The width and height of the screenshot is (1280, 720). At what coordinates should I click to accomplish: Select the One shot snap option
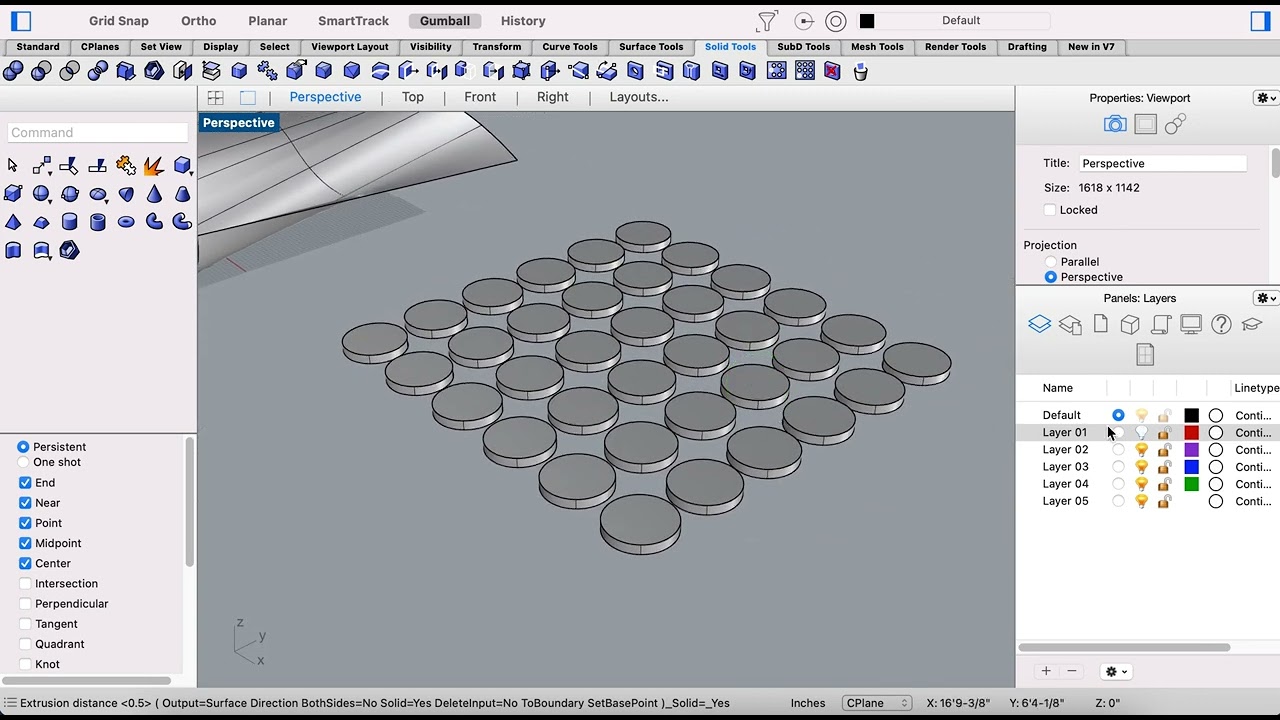tap(23, 462)
